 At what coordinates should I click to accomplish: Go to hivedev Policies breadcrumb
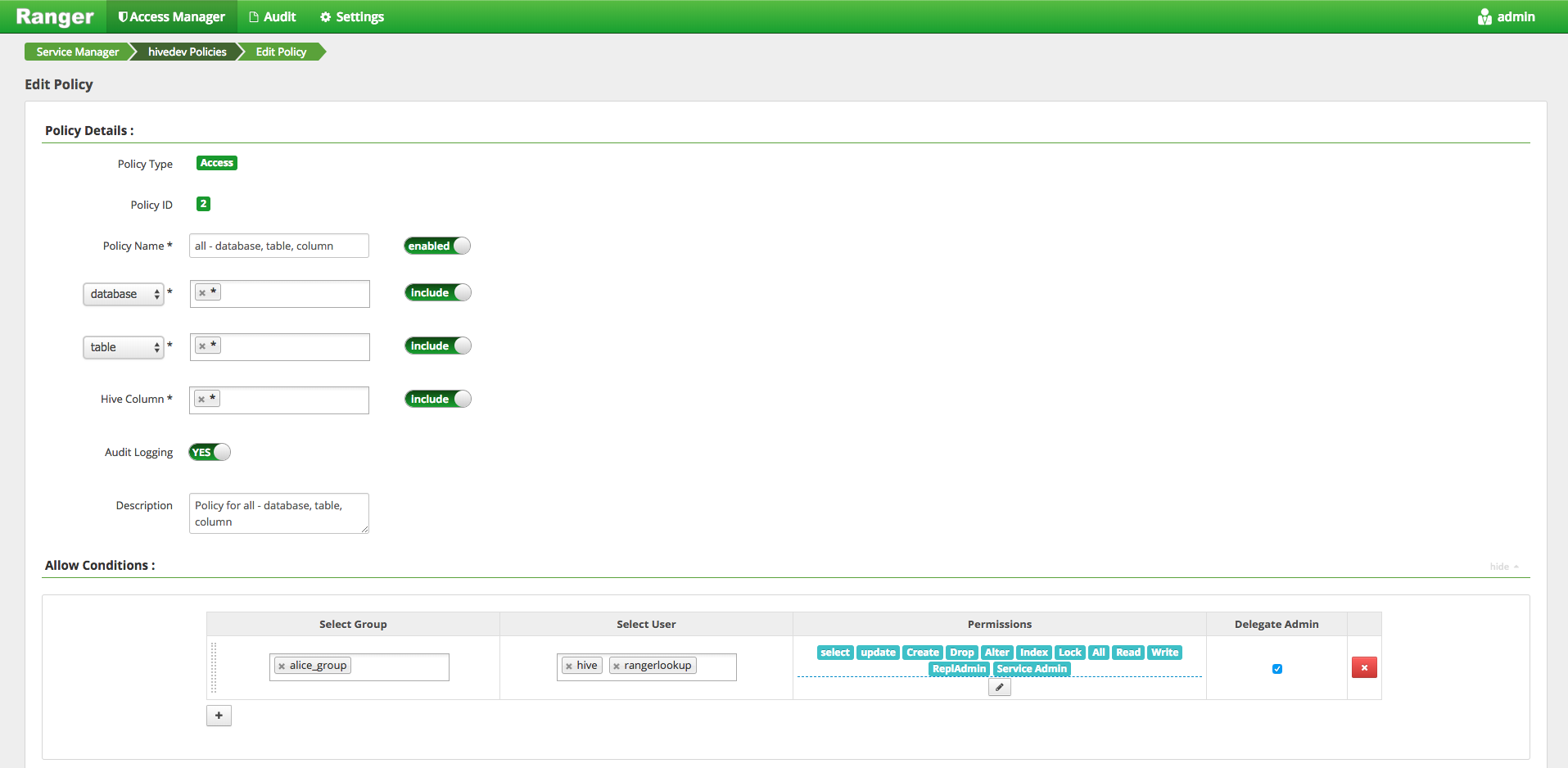(x=188, y=52)
